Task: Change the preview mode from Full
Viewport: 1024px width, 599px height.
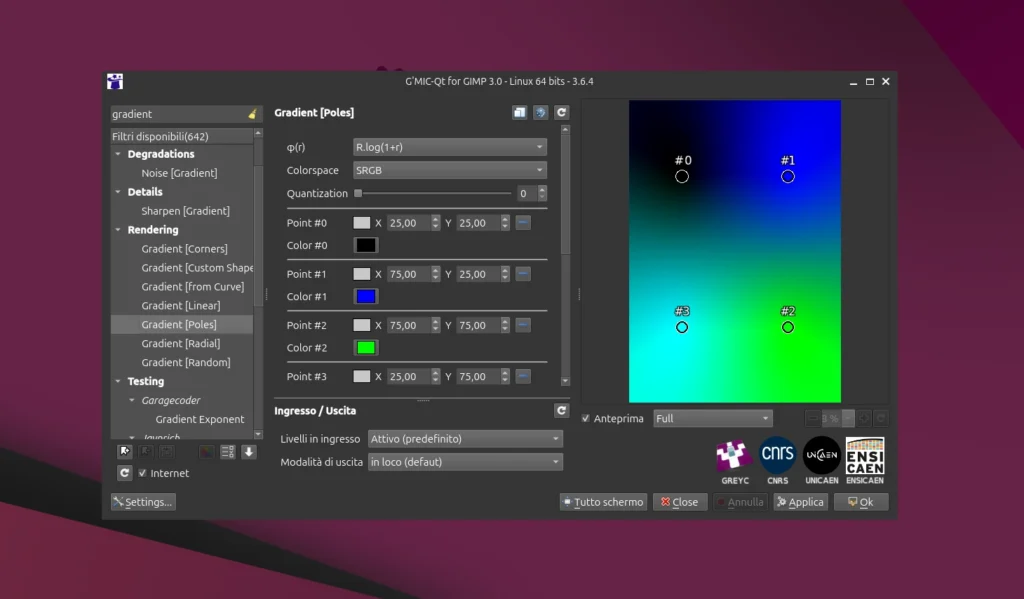Action: pyautogui.click(x=712, y=418)
